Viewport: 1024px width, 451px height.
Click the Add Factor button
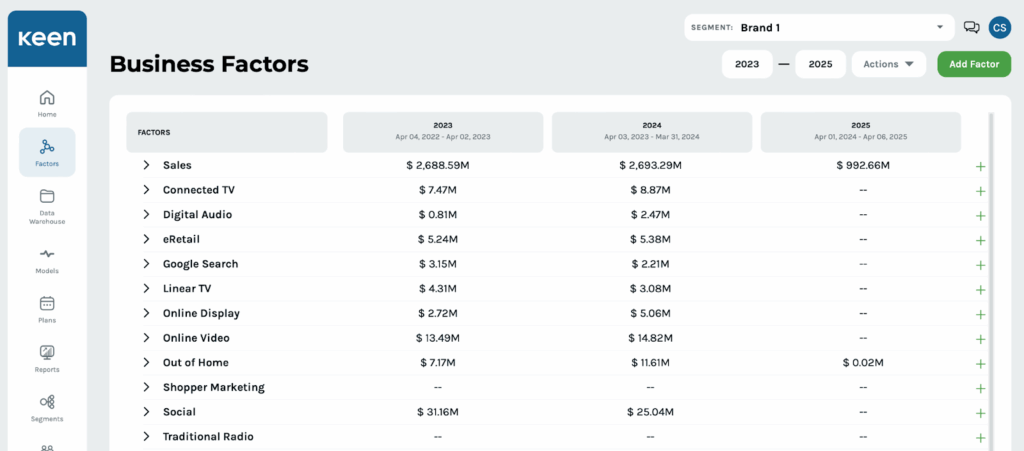(x=974, y=64)
